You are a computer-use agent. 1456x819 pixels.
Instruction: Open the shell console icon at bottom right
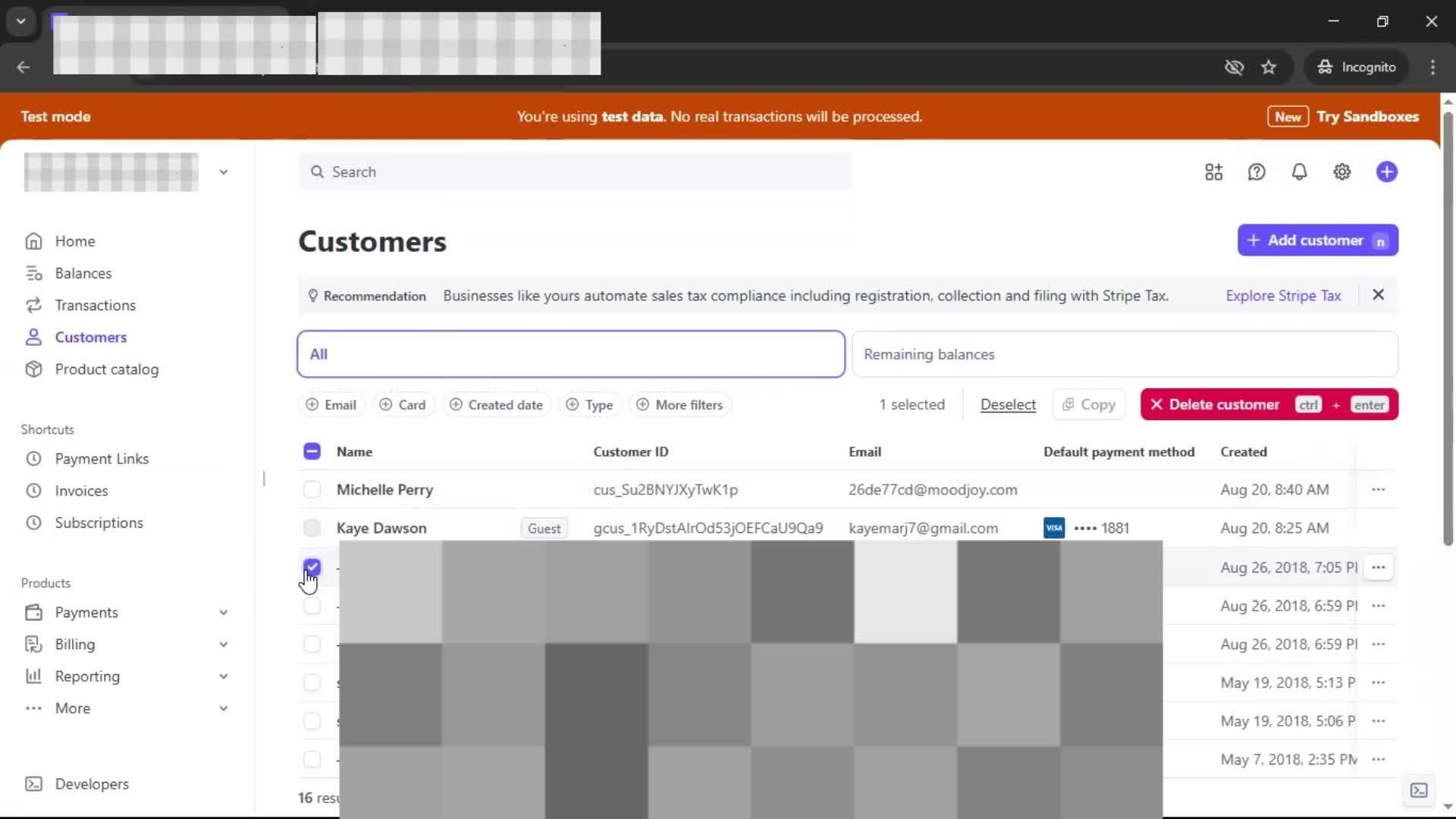[x=1418, y=790]
